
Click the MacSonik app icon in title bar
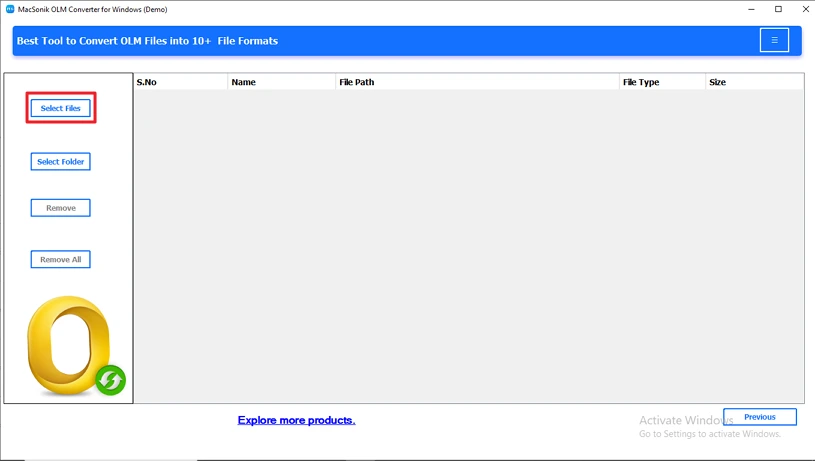[10, 9]
